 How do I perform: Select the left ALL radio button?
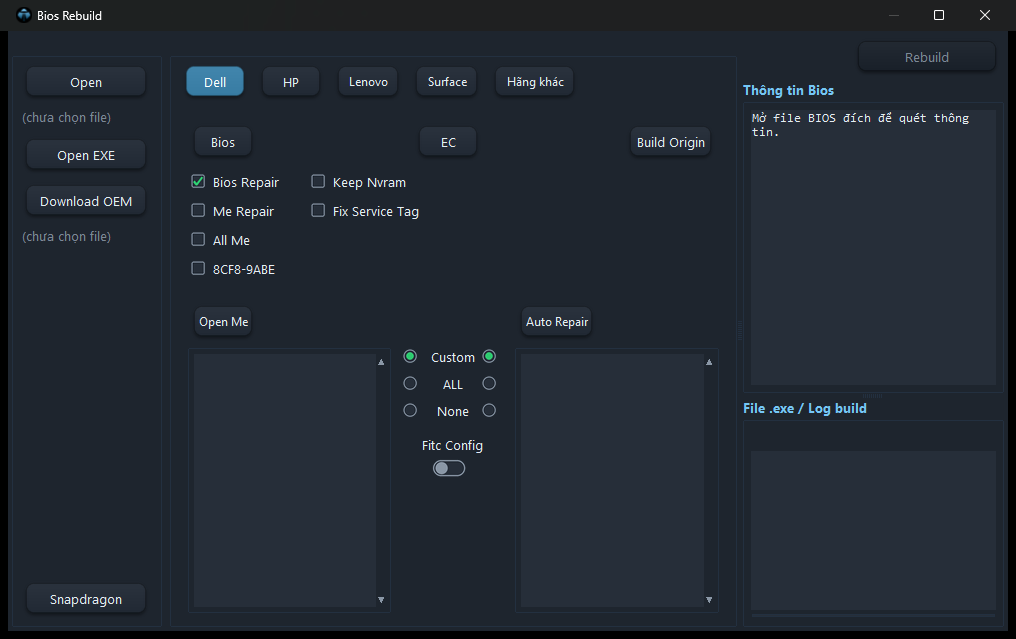pos(410,384)
